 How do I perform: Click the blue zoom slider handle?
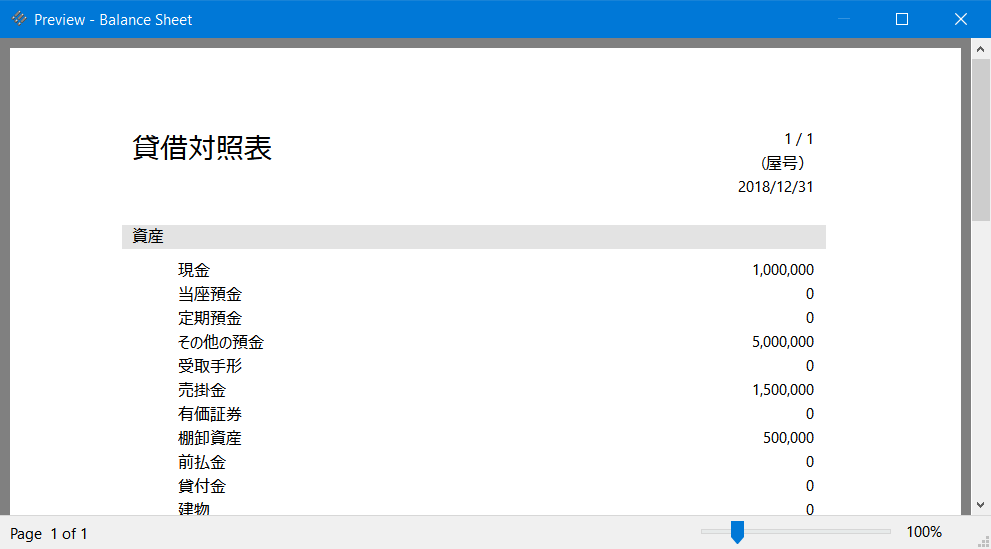pyautogui.click(x=737, y=532)
